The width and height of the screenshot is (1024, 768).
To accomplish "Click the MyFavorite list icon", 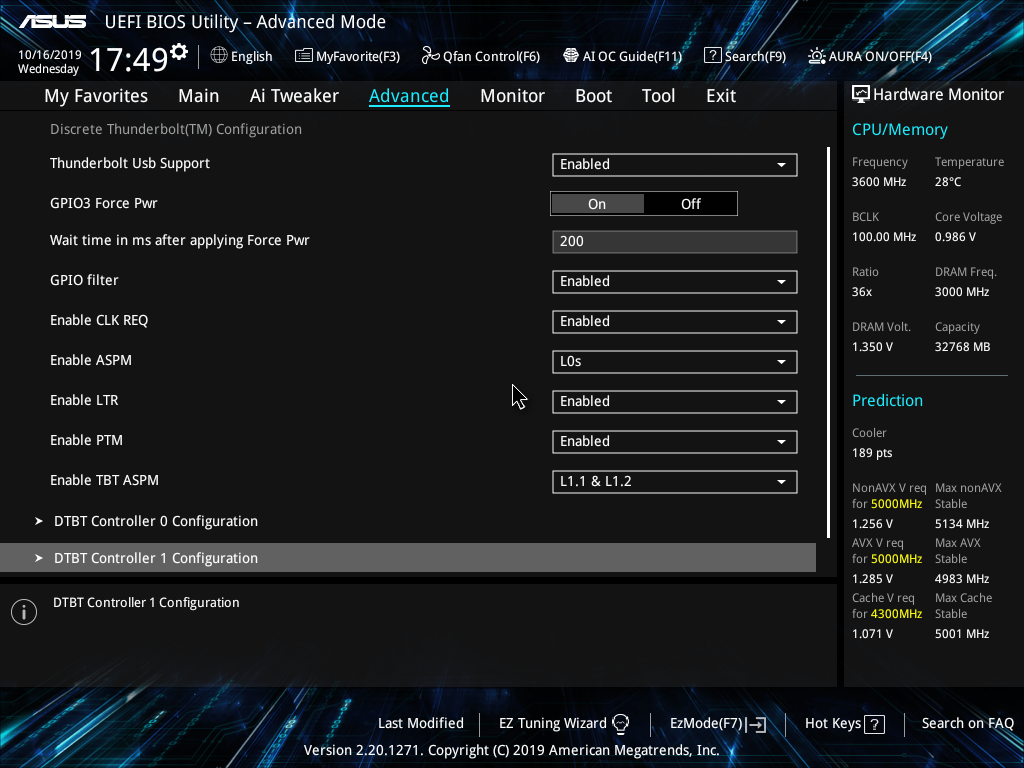I will (304, 56).
